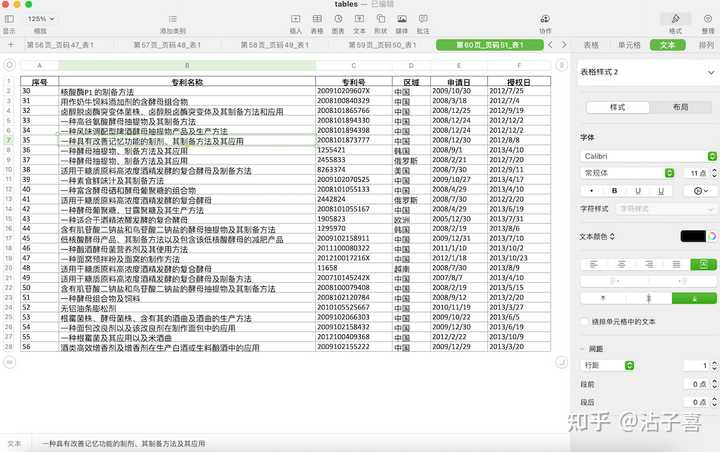This screenshot has width=720, height=452.
Task: Click the 文本 text box toolbar icon
Action: tap(359, 19)
